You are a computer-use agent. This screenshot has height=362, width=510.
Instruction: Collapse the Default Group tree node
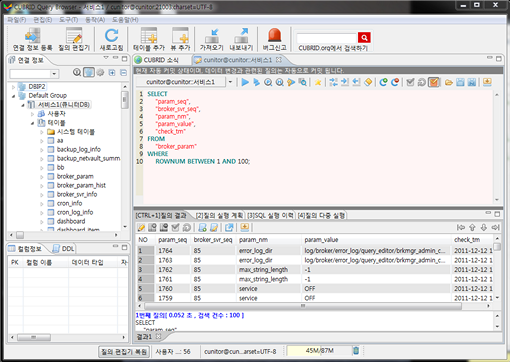pos(13,96)
